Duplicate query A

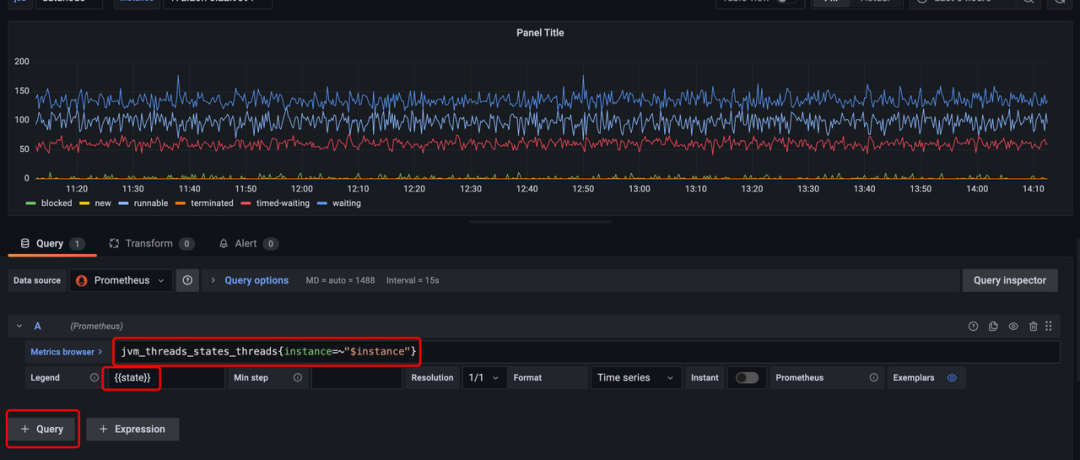993,326
